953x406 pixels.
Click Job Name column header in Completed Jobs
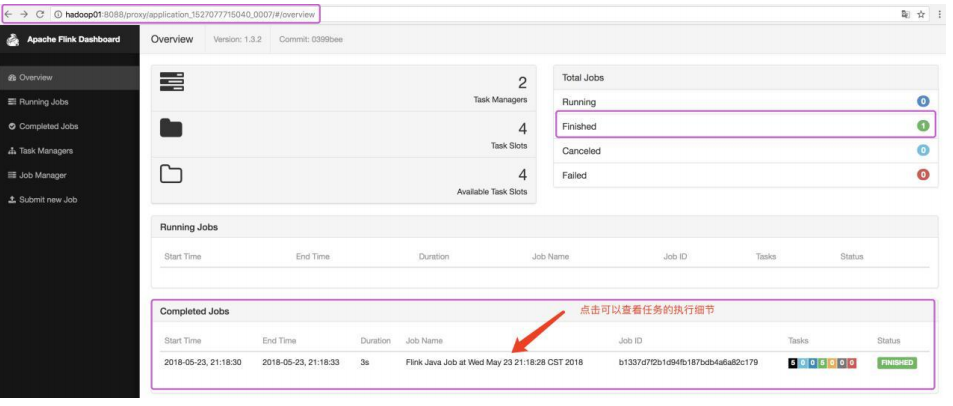coord(424,340)
